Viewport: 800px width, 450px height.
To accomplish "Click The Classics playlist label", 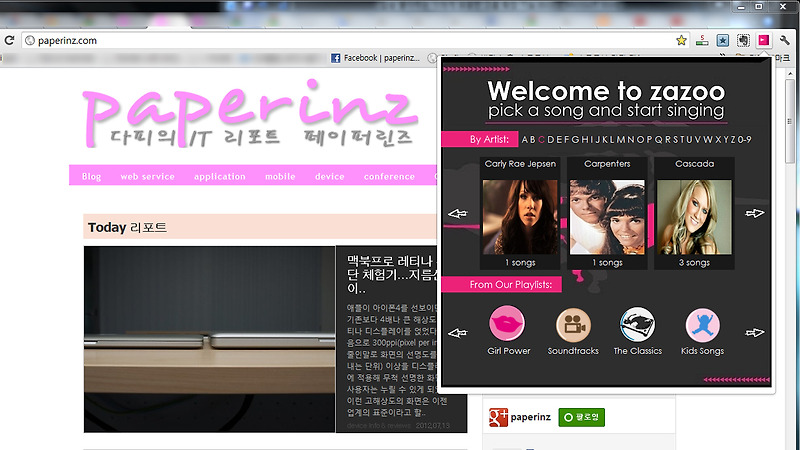I will [638, 351].
